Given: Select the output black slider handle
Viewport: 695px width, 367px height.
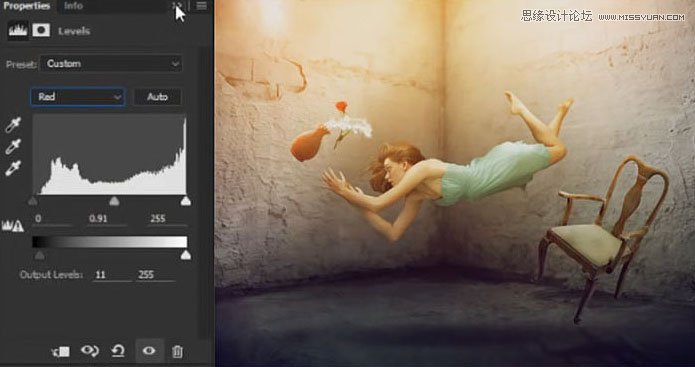Looking at the screenshot, I should (x=39, y=255).
